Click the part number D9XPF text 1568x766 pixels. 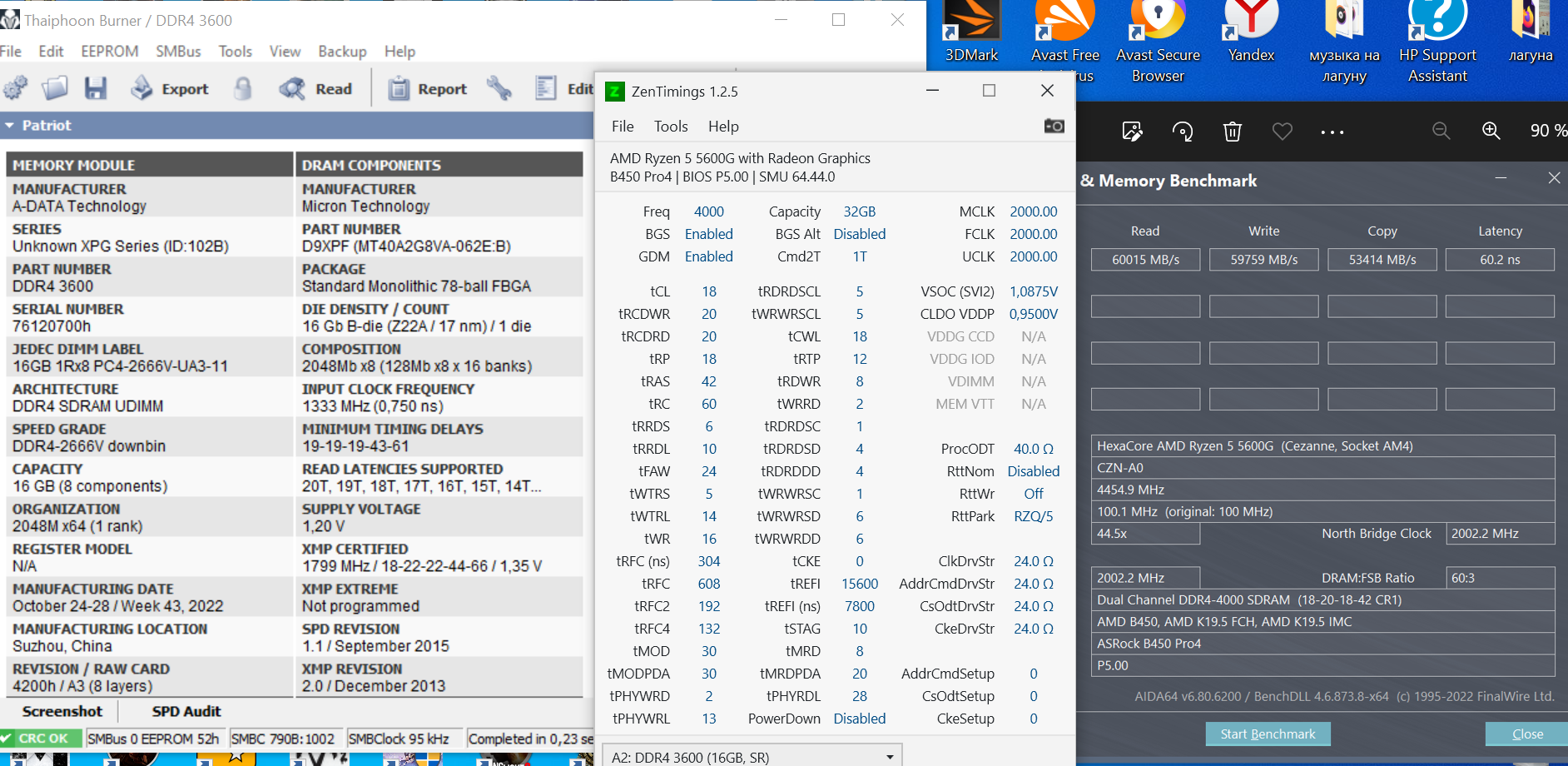[x=406, y=246]
